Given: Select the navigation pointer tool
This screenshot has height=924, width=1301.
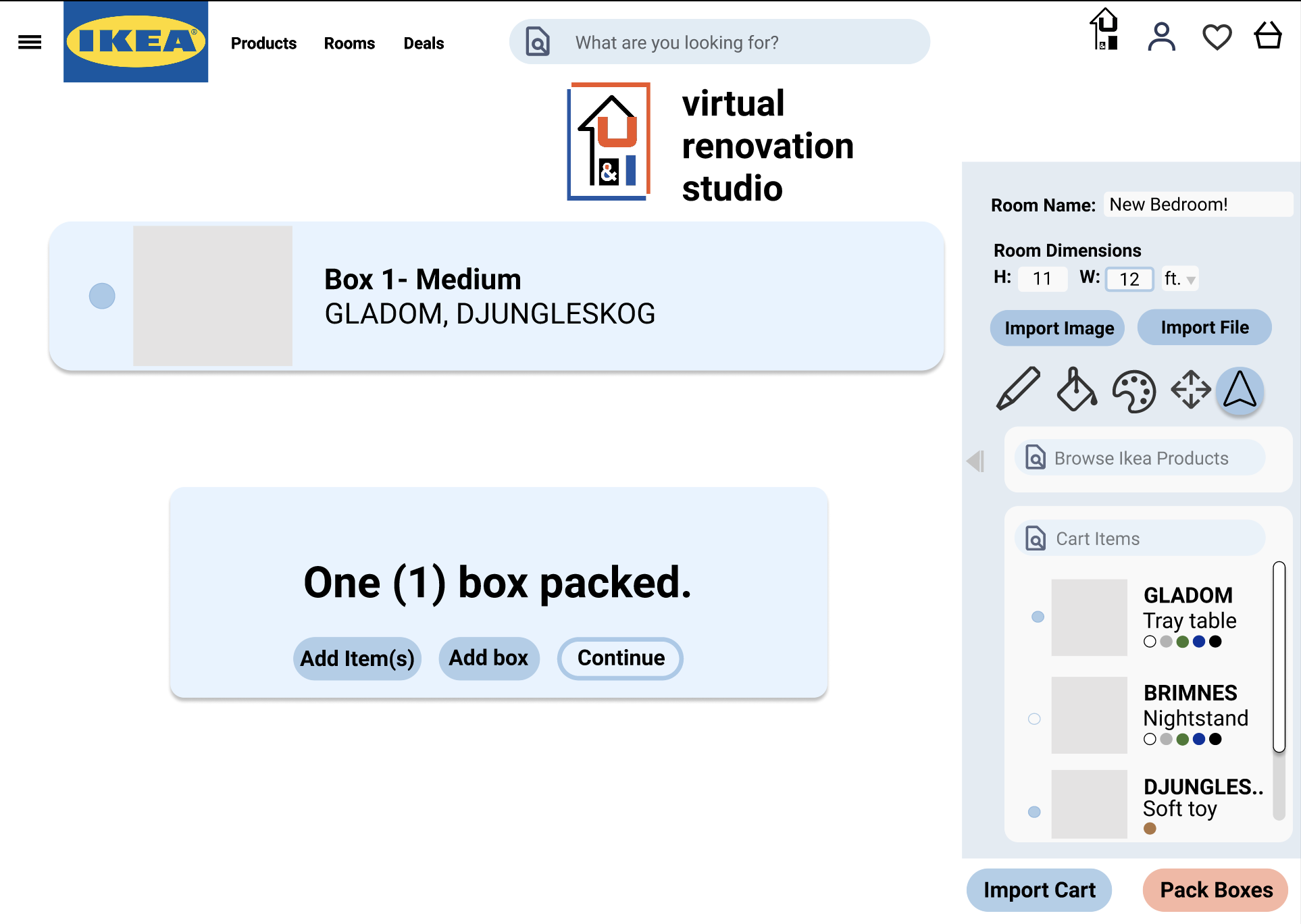Looking at the screenshot, I should point(1240,390).
